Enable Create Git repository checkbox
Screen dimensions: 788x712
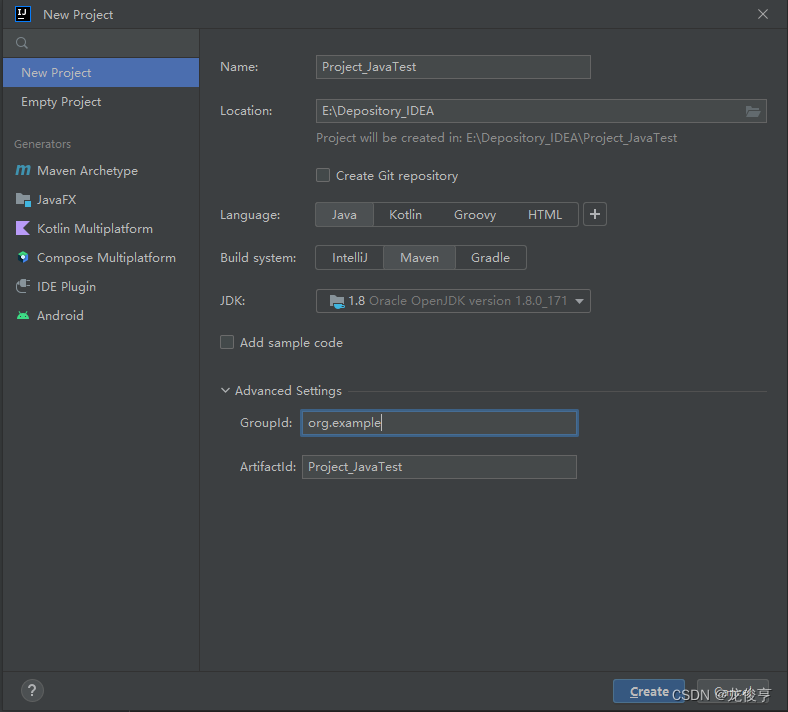coord(323,175)
